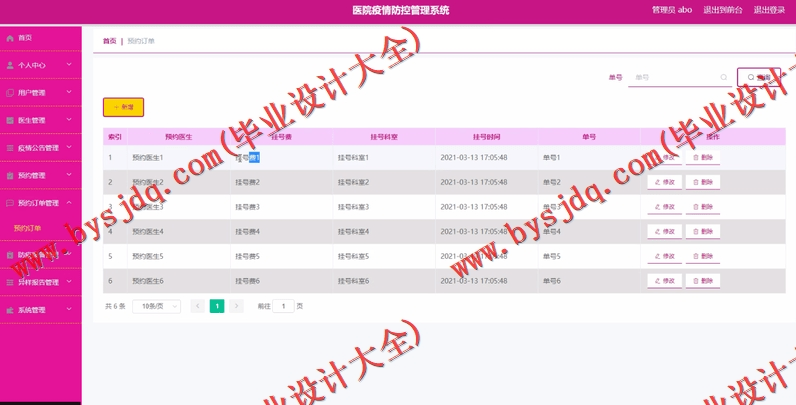Open 首页 label in the sidebar
Viewport: 796px width, 405px height.
[x=25, y=38]
